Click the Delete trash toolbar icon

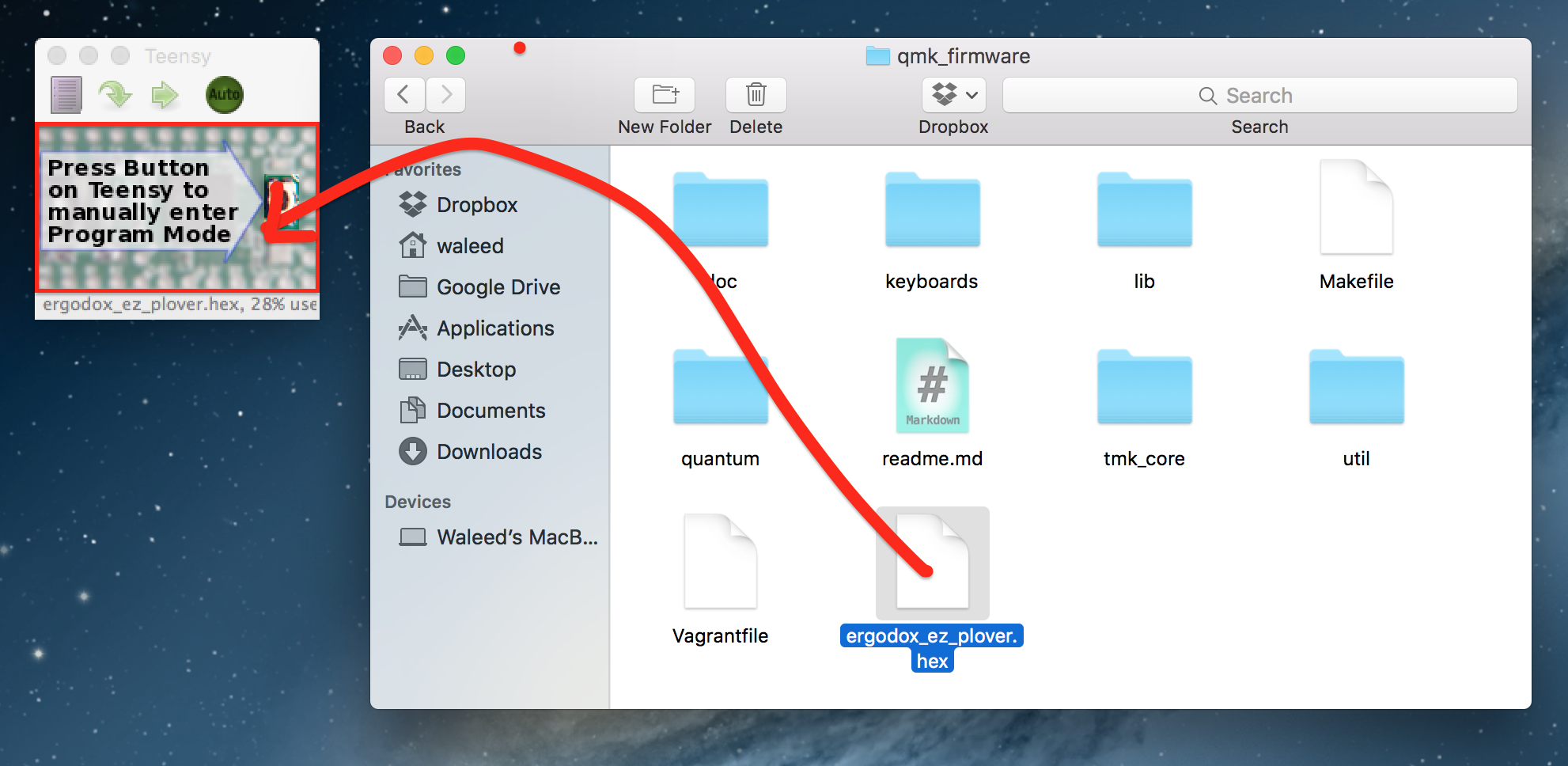click(756, 95)
